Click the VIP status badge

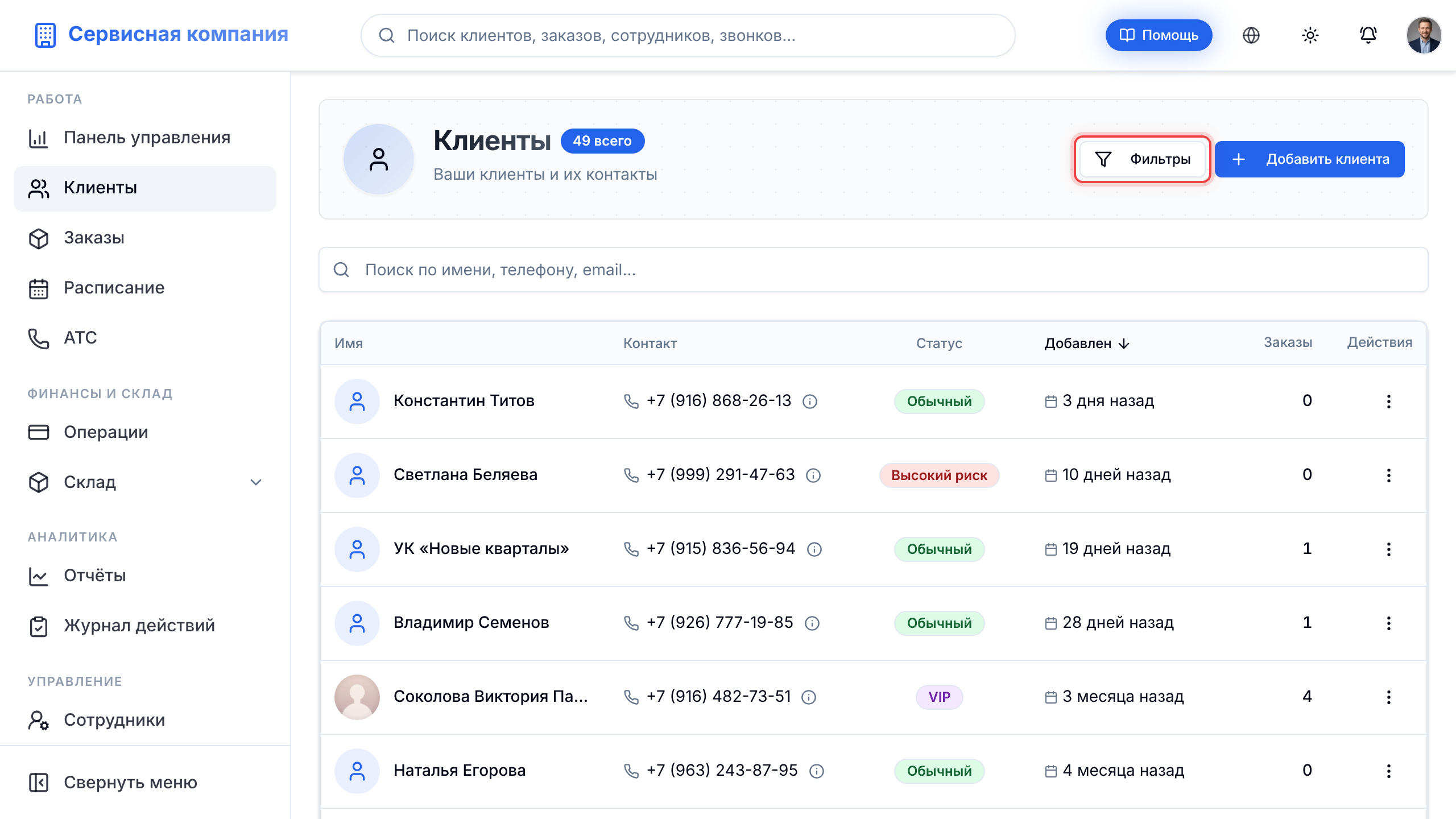(939, 697)
